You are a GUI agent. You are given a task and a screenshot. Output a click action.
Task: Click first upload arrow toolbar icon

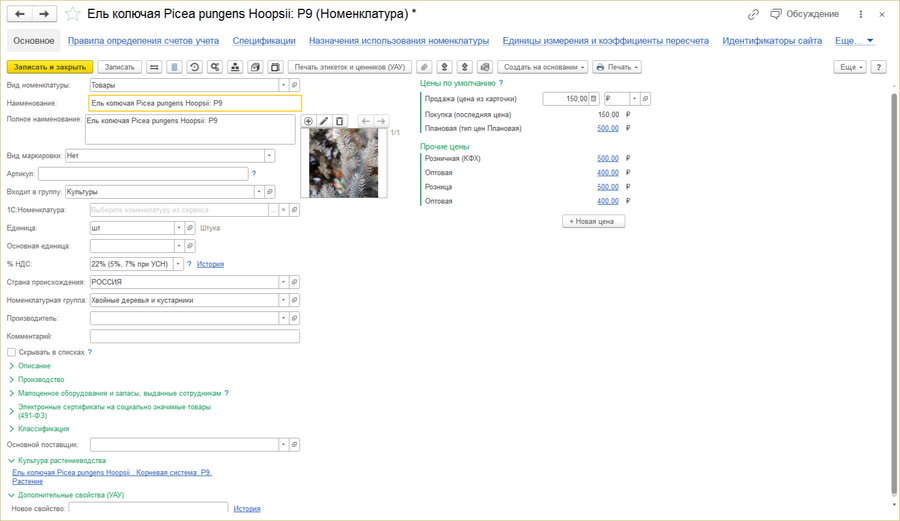tap(444, 67)
